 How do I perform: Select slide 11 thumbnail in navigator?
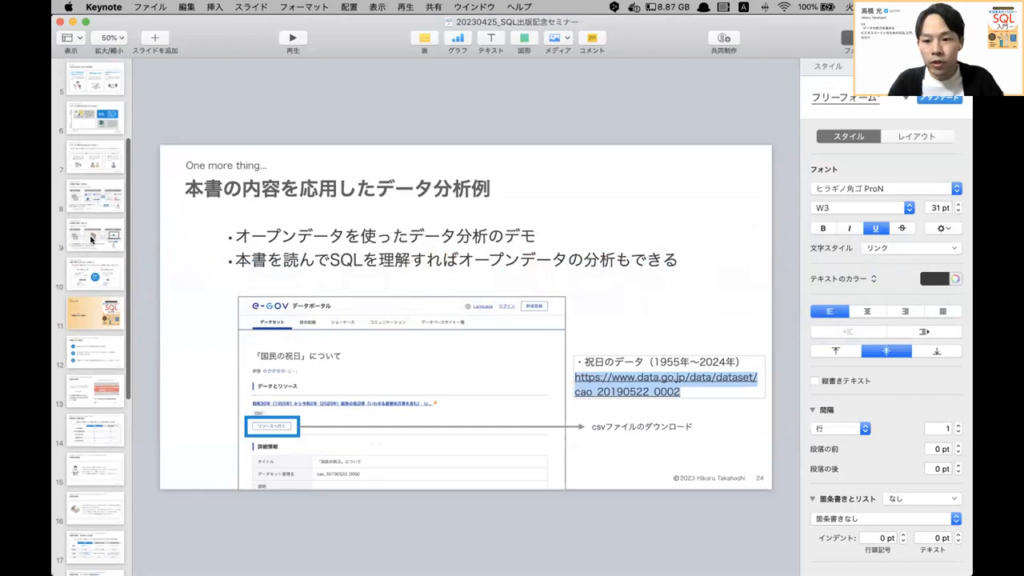tap(95, 312)
